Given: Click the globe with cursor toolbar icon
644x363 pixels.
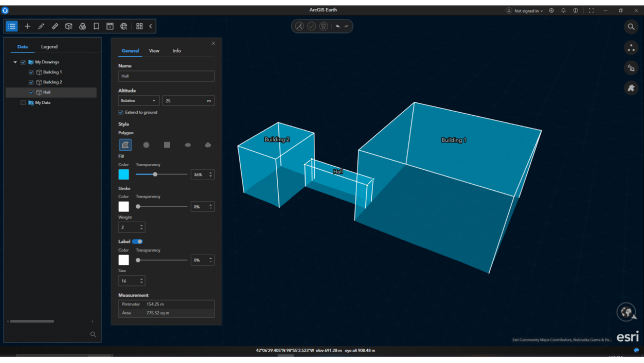Looking at the screenshot, I should 124,26.
